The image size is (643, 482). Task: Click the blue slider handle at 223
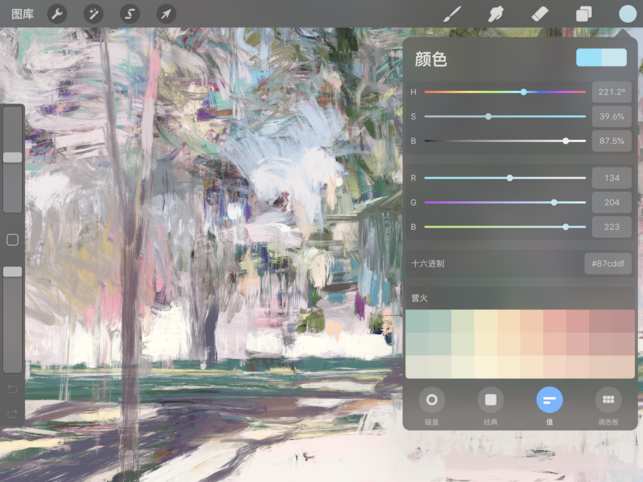click(565, 227)
